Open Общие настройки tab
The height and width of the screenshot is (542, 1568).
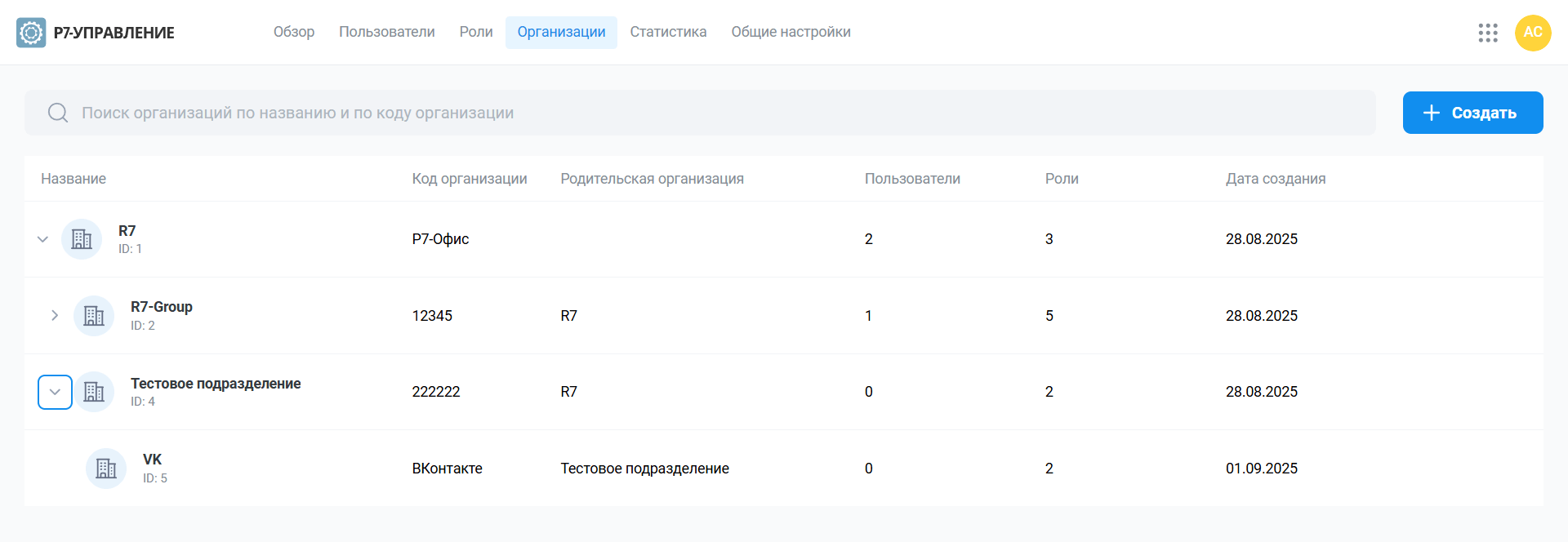pos(791,32)
